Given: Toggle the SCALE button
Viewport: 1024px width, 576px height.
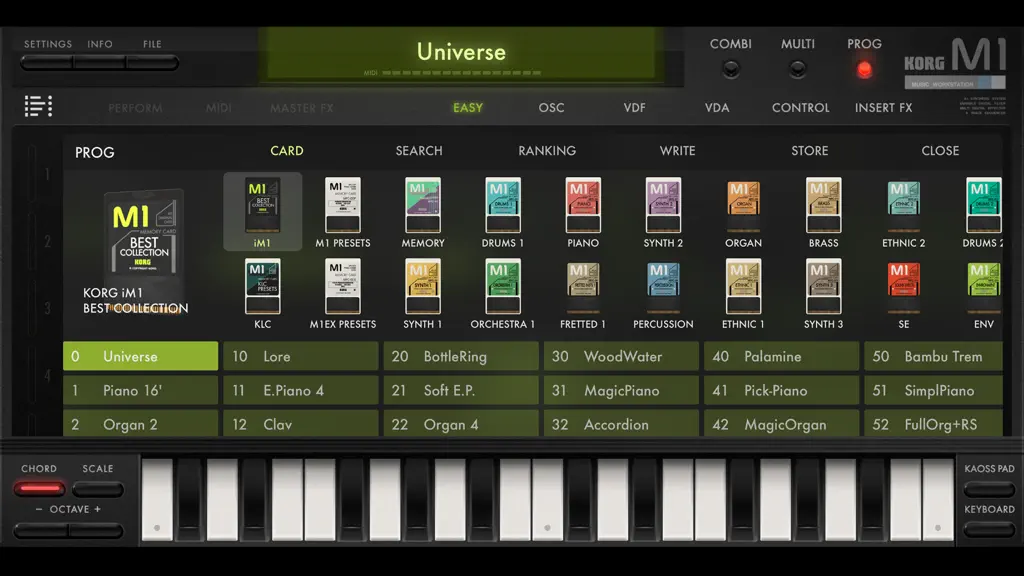Looking at the screenshot, I should click(x=98, y=488).
